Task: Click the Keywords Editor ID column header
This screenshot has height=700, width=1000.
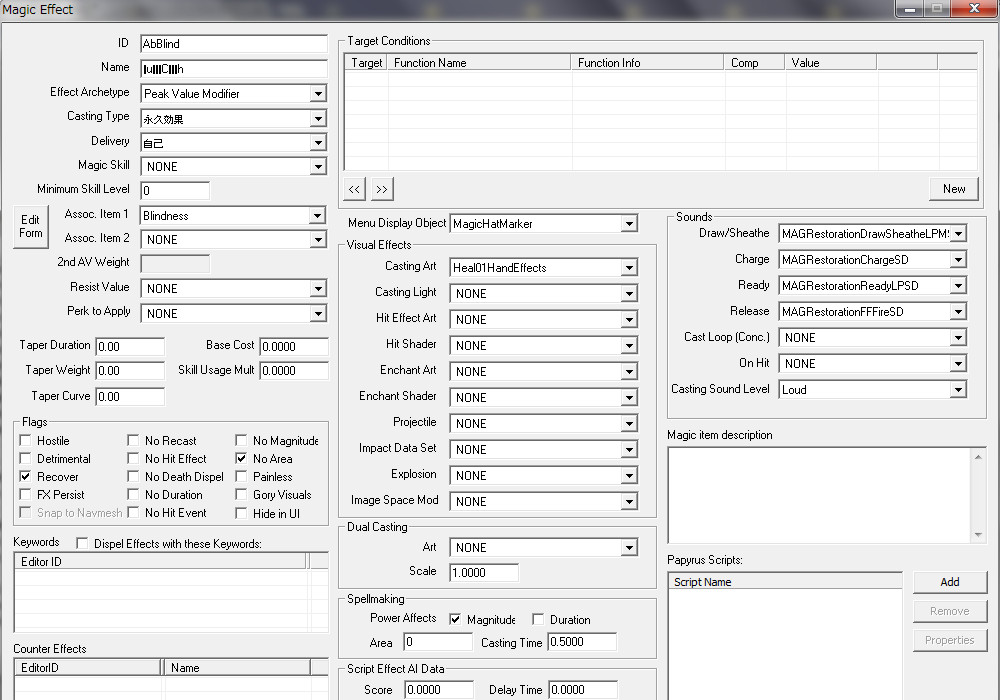Action: pyautogui.click(x=160, y=561)
